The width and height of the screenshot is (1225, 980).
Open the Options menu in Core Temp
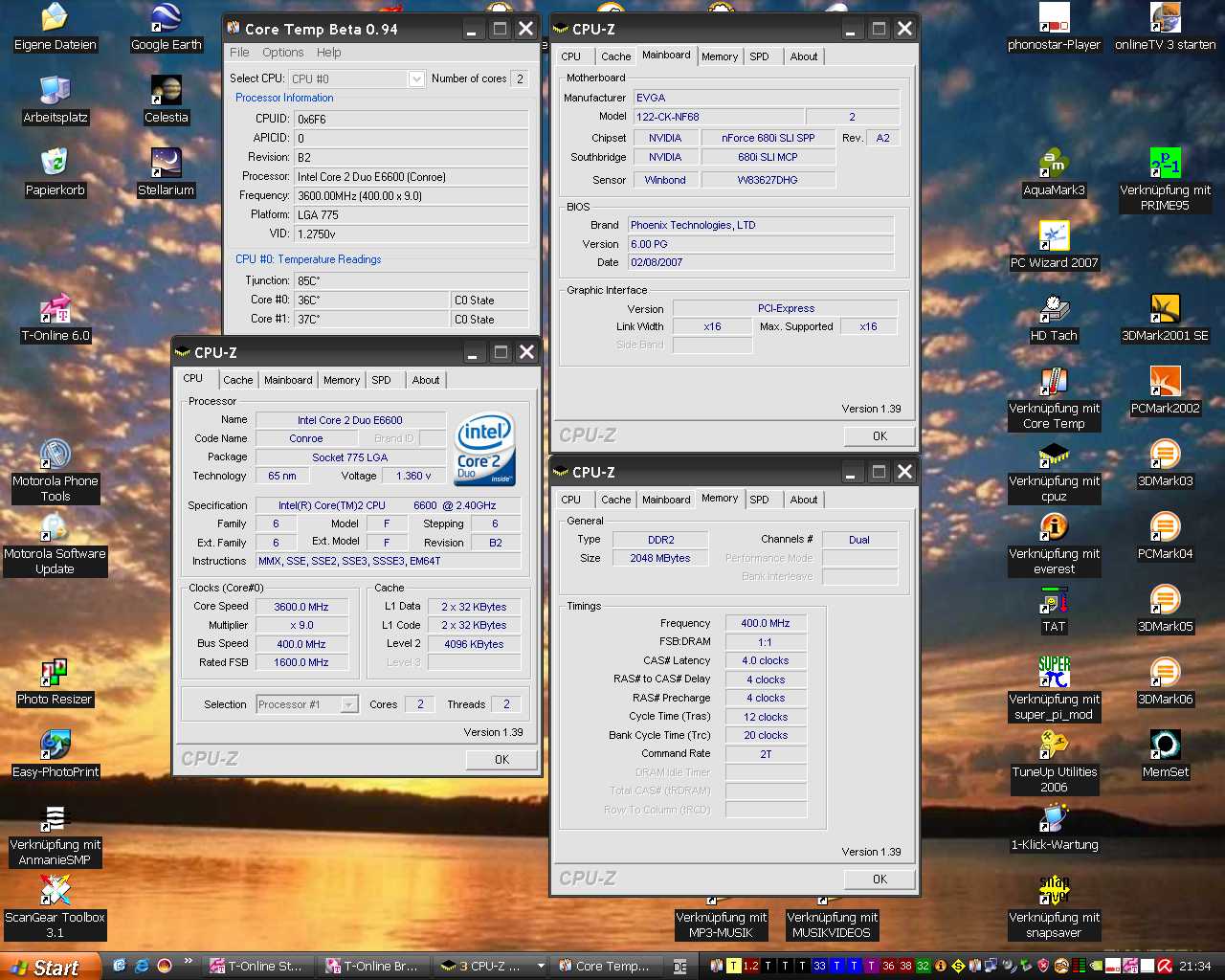point(283,53)
